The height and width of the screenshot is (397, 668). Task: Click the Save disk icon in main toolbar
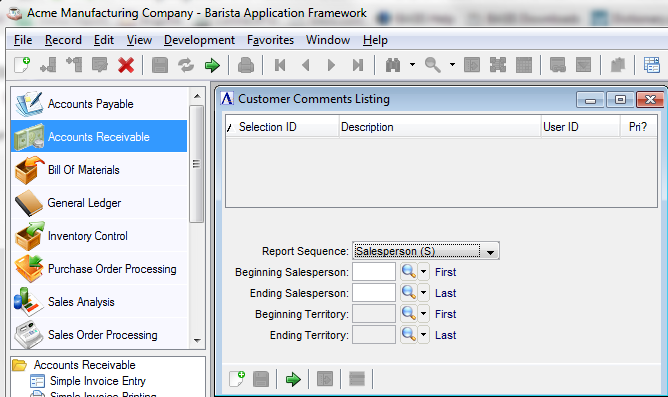(x=160, y=65)
